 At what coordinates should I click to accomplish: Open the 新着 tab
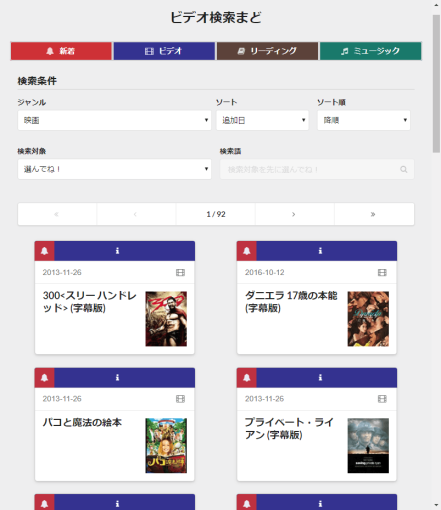coord(61,51)
